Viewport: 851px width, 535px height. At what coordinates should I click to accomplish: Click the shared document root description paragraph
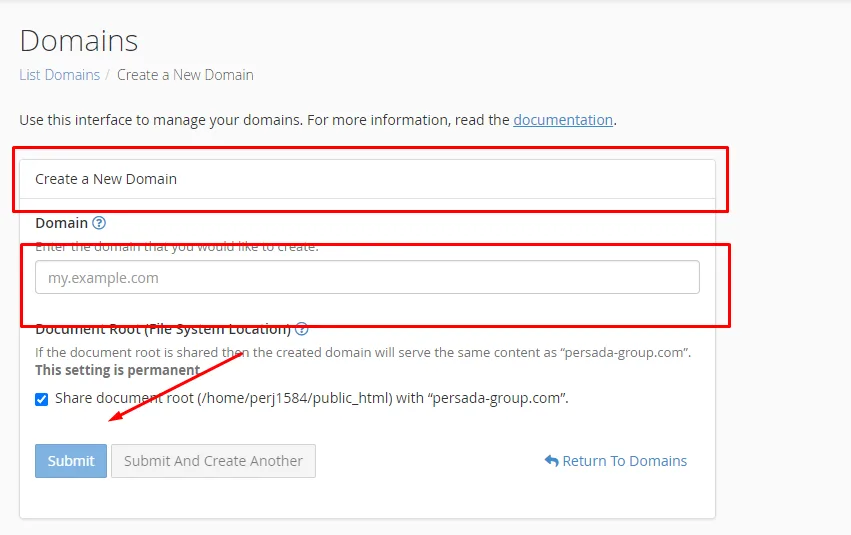click(x=362, y=352)
